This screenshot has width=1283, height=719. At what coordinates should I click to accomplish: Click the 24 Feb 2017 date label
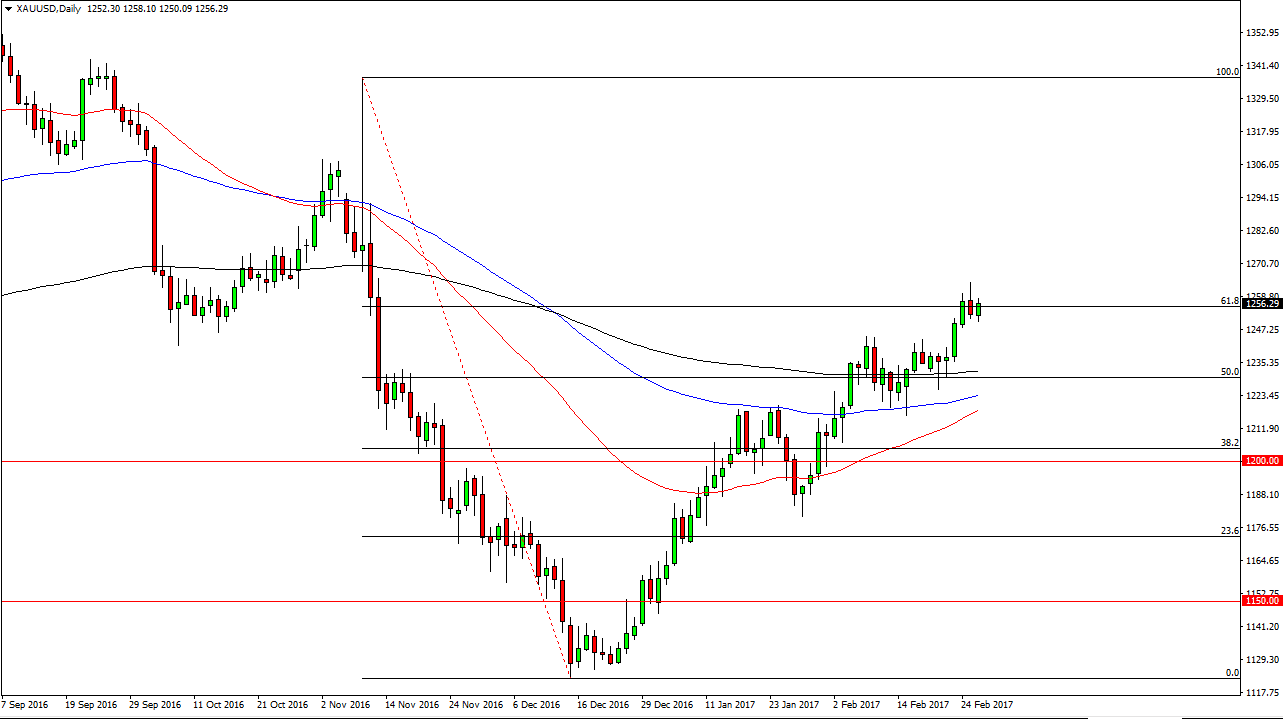tap(985, 704)
